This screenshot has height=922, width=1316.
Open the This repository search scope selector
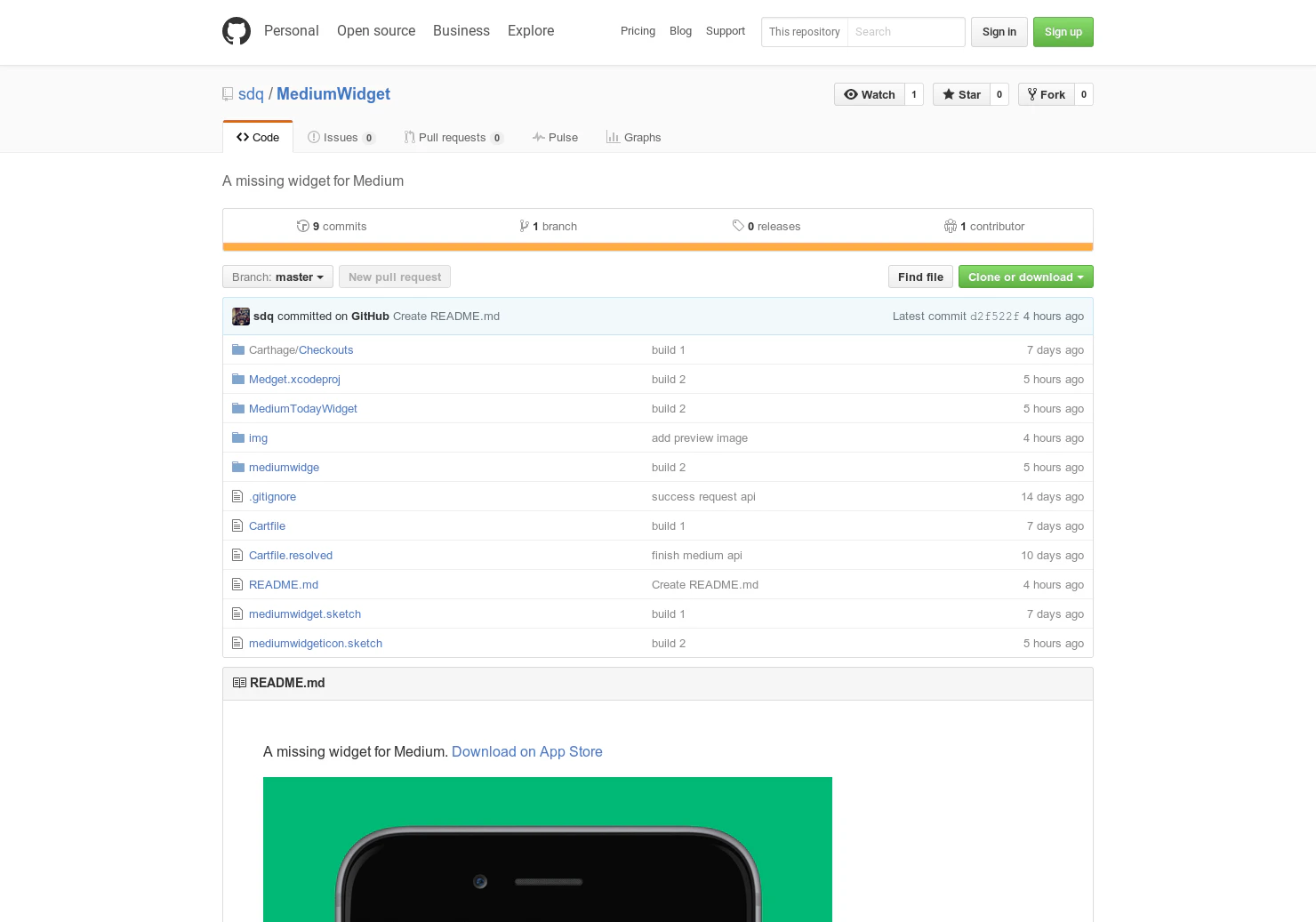click(x=804, y=32)
